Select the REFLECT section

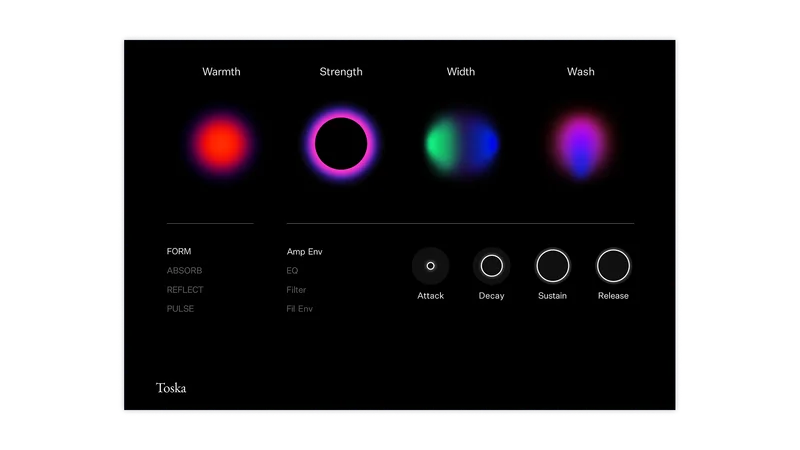pos(185,290)
